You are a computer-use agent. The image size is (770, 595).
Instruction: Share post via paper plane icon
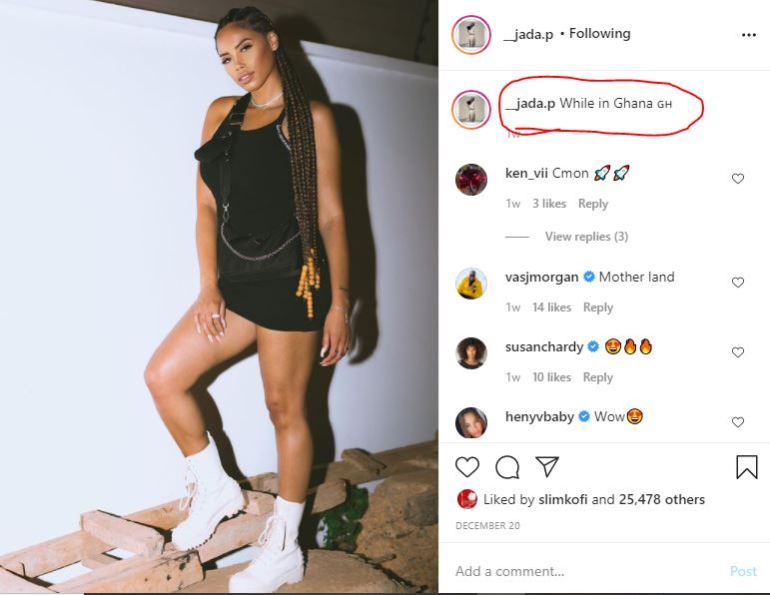(546, 467)
